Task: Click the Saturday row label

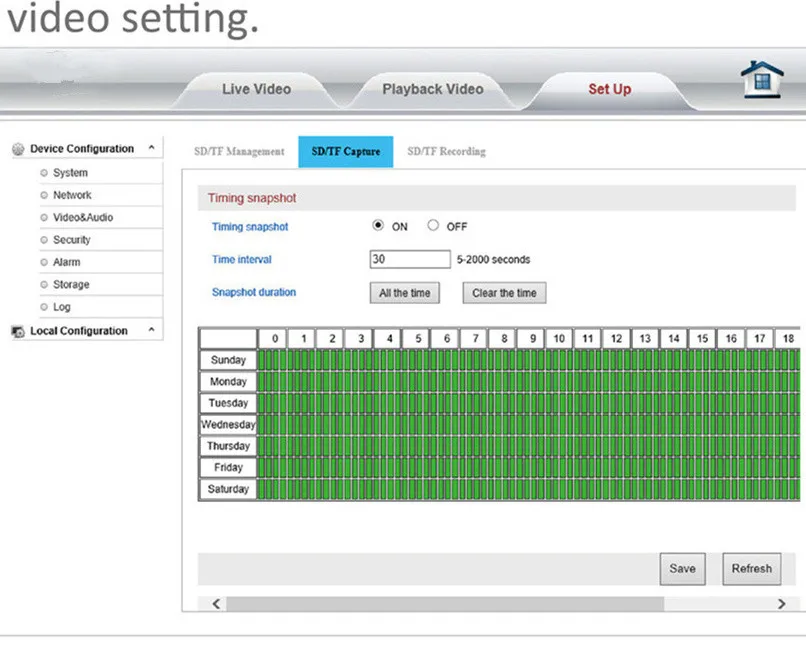Action: pyautogui.click(x=228, y=489)
